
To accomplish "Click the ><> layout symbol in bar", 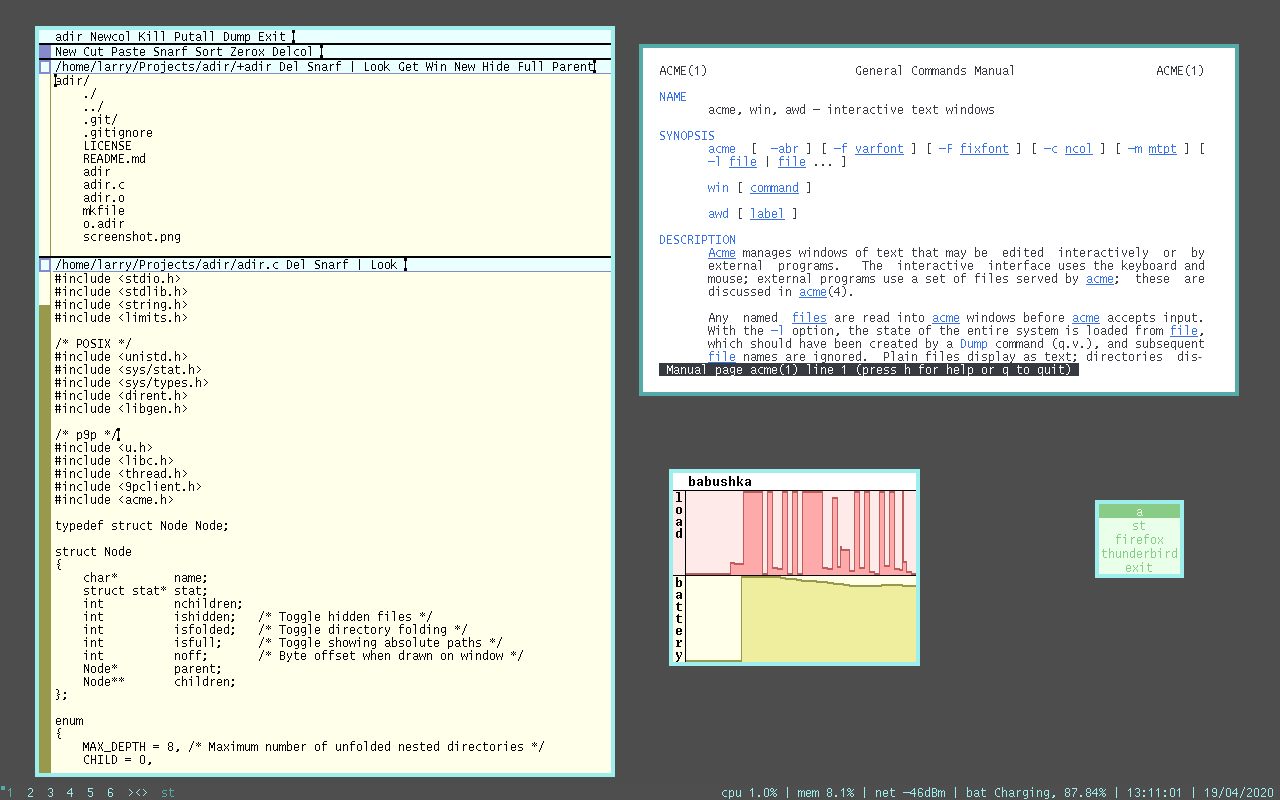I will [x=138, y=793].
